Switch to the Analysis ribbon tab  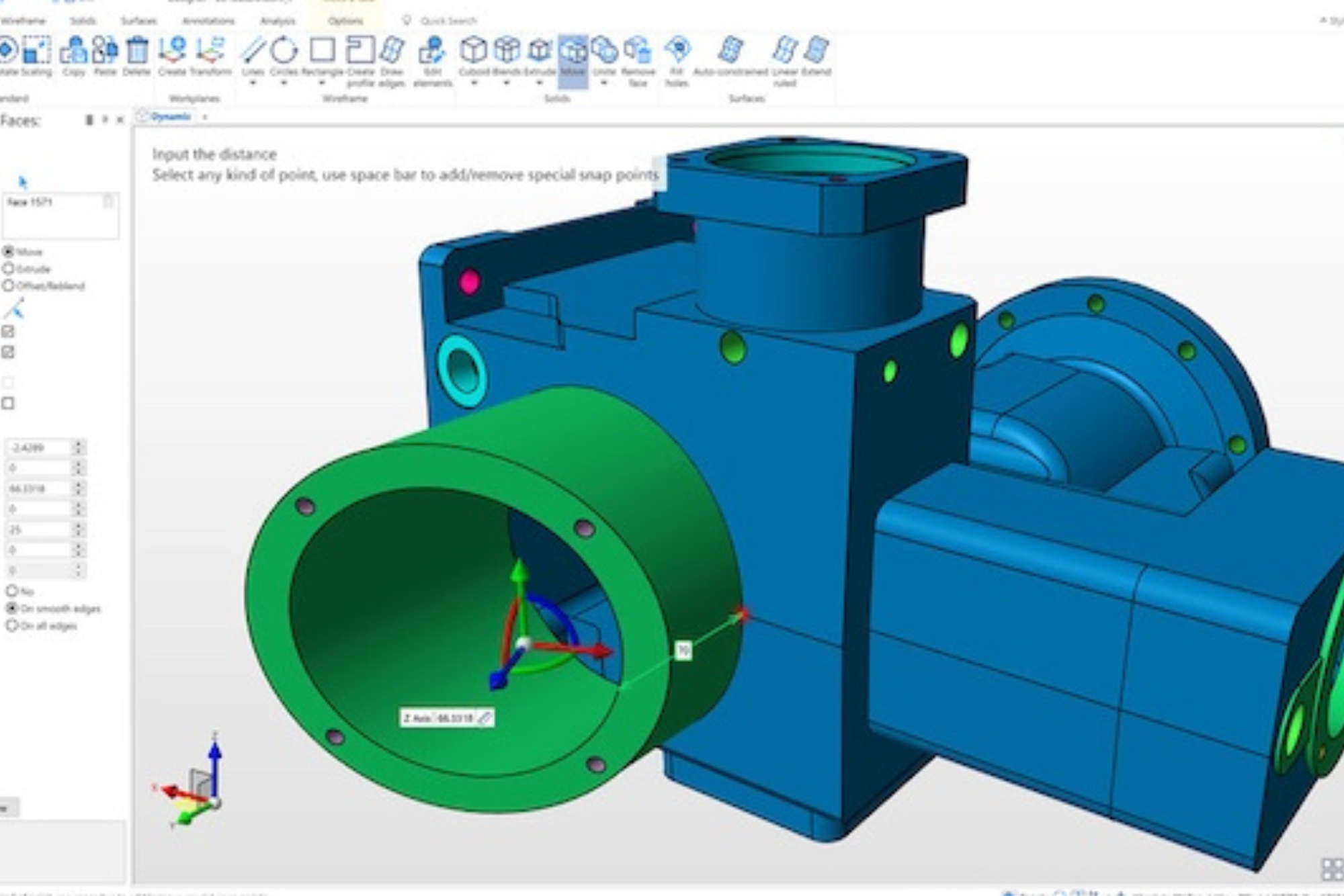pyautogui.click(x=278, y=21)
